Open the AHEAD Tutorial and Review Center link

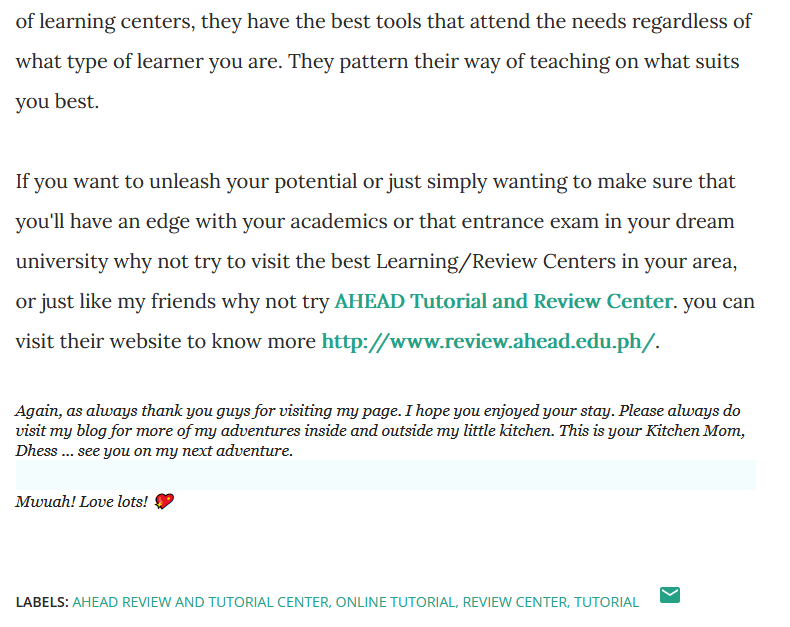tap(504, 301)
